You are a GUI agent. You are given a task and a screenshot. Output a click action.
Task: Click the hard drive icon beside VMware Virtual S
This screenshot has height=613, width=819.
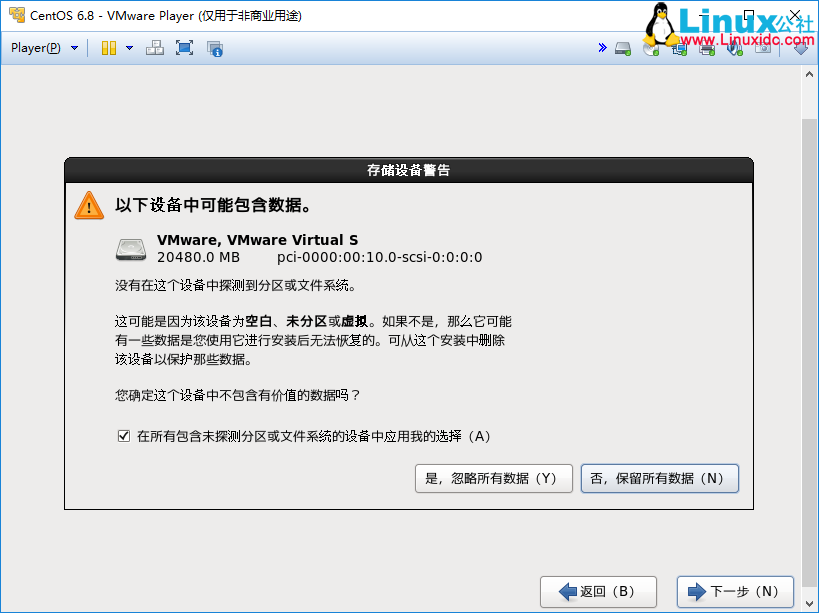click(130, 249)
